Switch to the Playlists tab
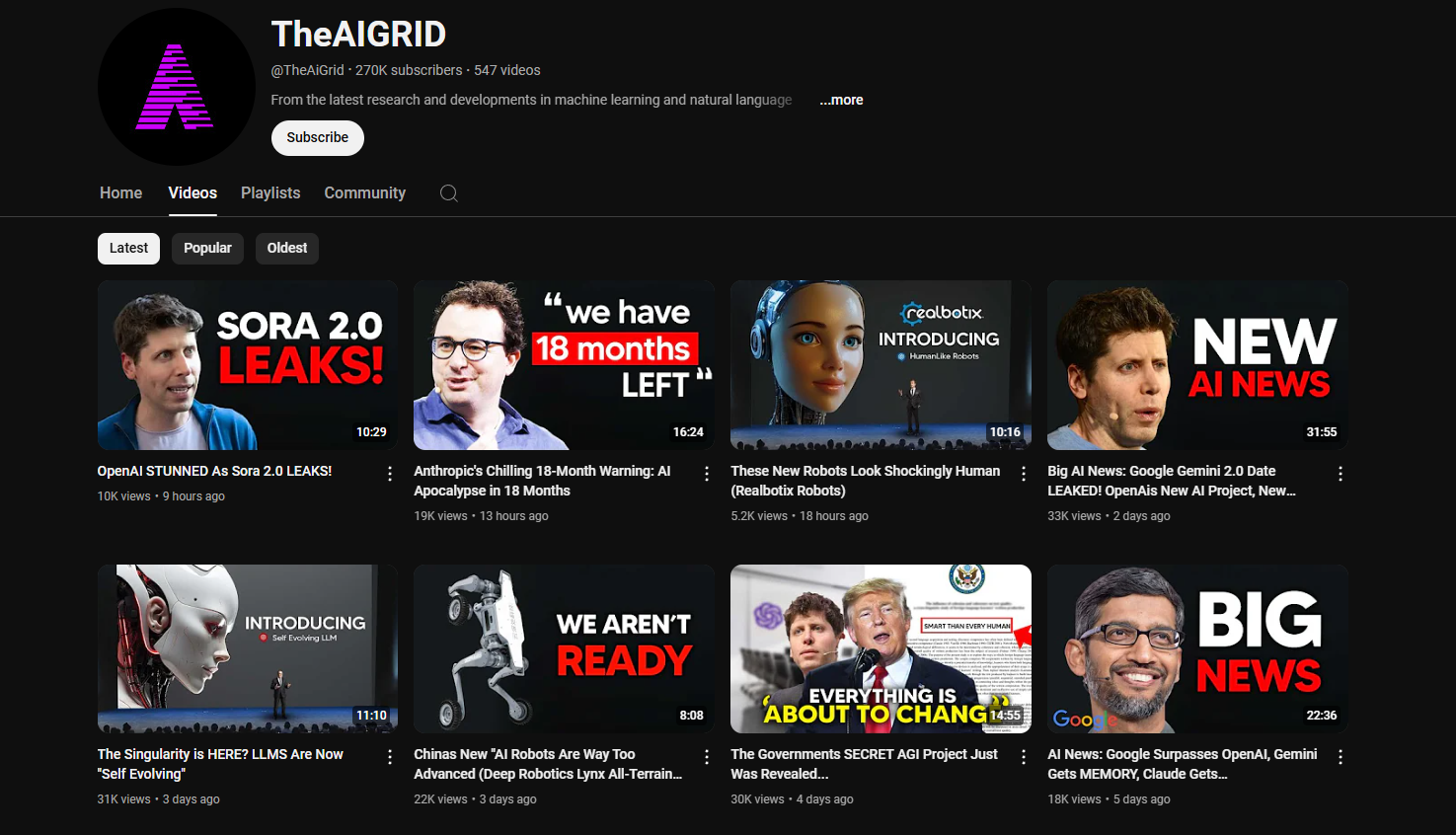 point(270,193)
